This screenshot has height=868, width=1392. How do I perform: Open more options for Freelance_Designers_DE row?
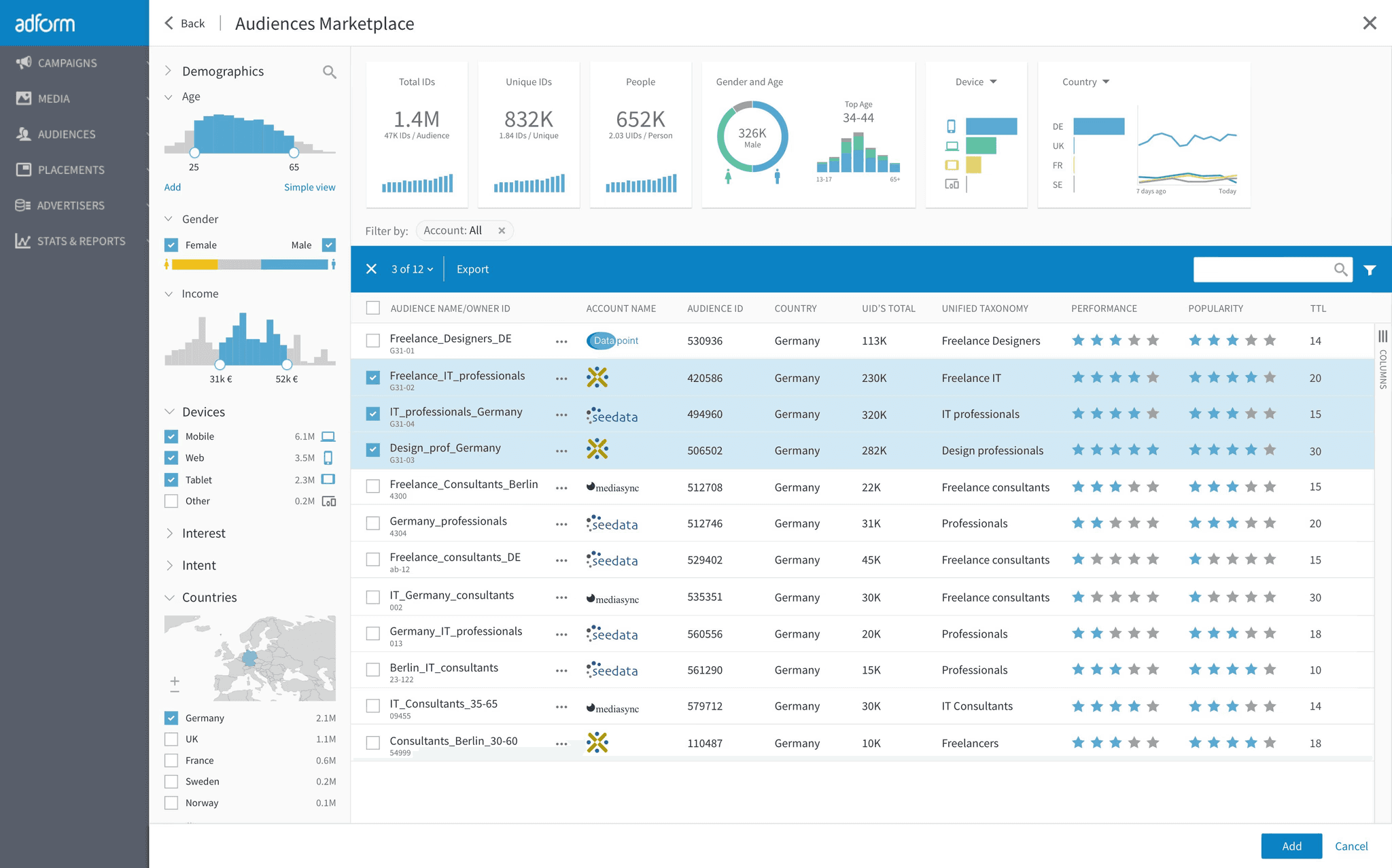[561, 341]
